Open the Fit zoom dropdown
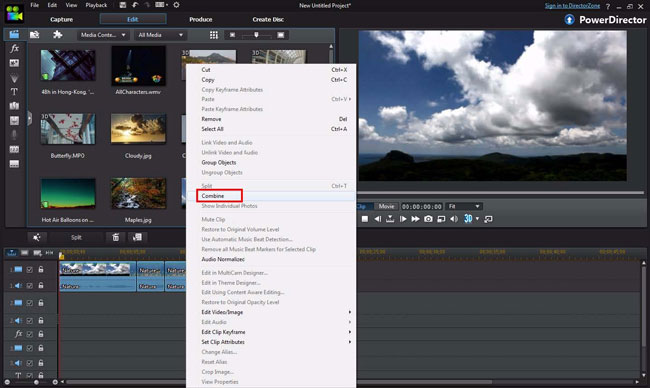The image size is (650, 388). (x=464, y=206)
